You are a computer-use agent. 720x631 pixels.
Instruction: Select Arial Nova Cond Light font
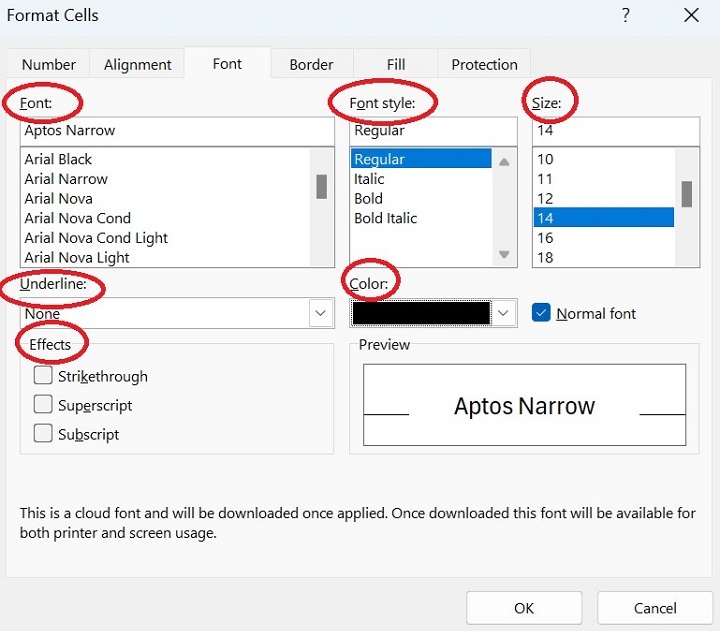click(x=97, y=238)
